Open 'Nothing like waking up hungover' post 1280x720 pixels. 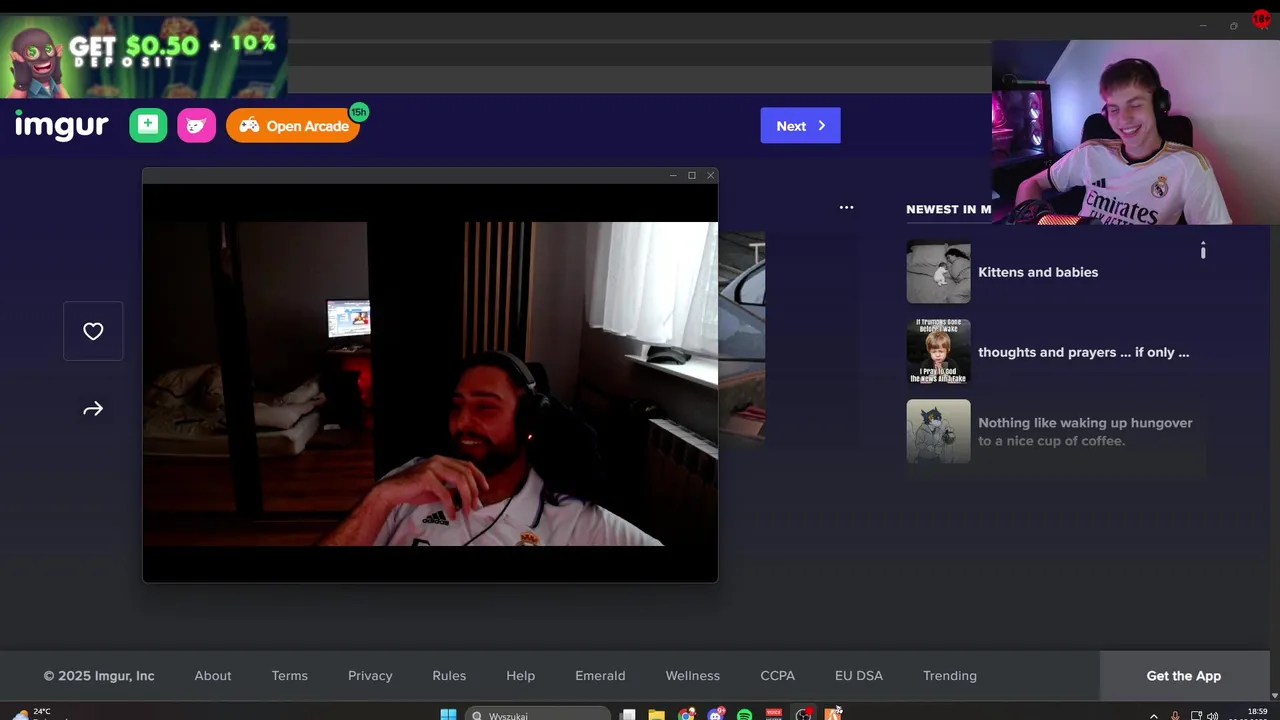1085,432
